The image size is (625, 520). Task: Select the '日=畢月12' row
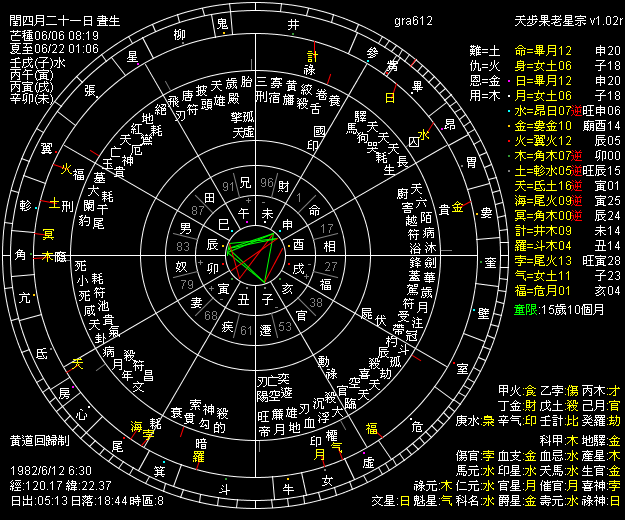(567, 81)
